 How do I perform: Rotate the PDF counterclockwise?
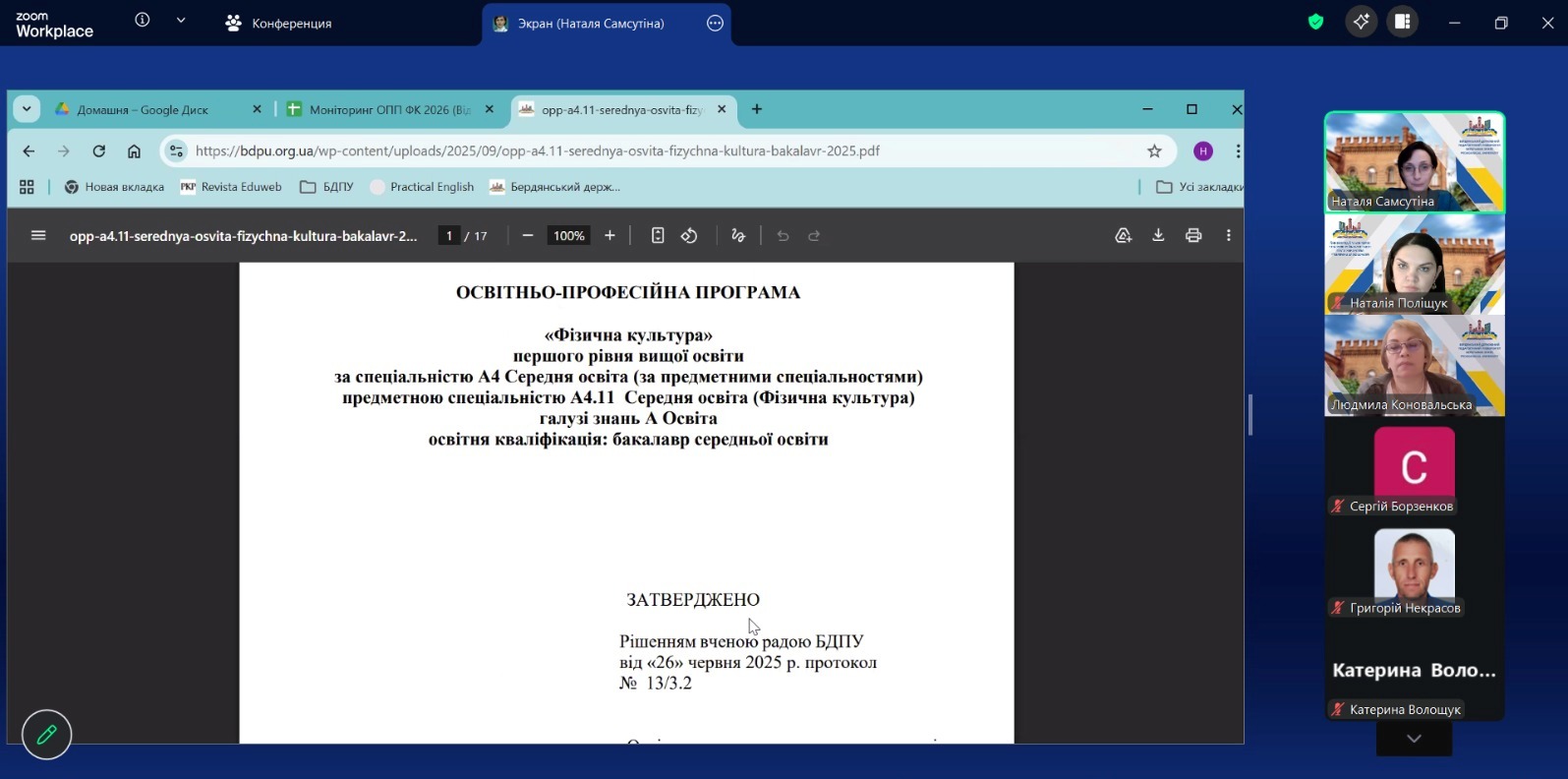click(x=689, y=235)
